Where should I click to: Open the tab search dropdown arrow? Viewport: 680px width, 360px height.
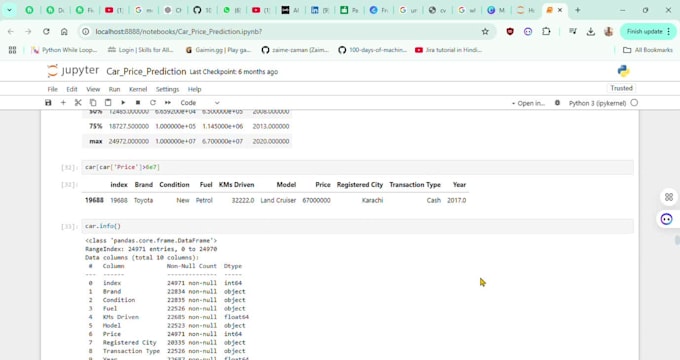click(9, 10)
